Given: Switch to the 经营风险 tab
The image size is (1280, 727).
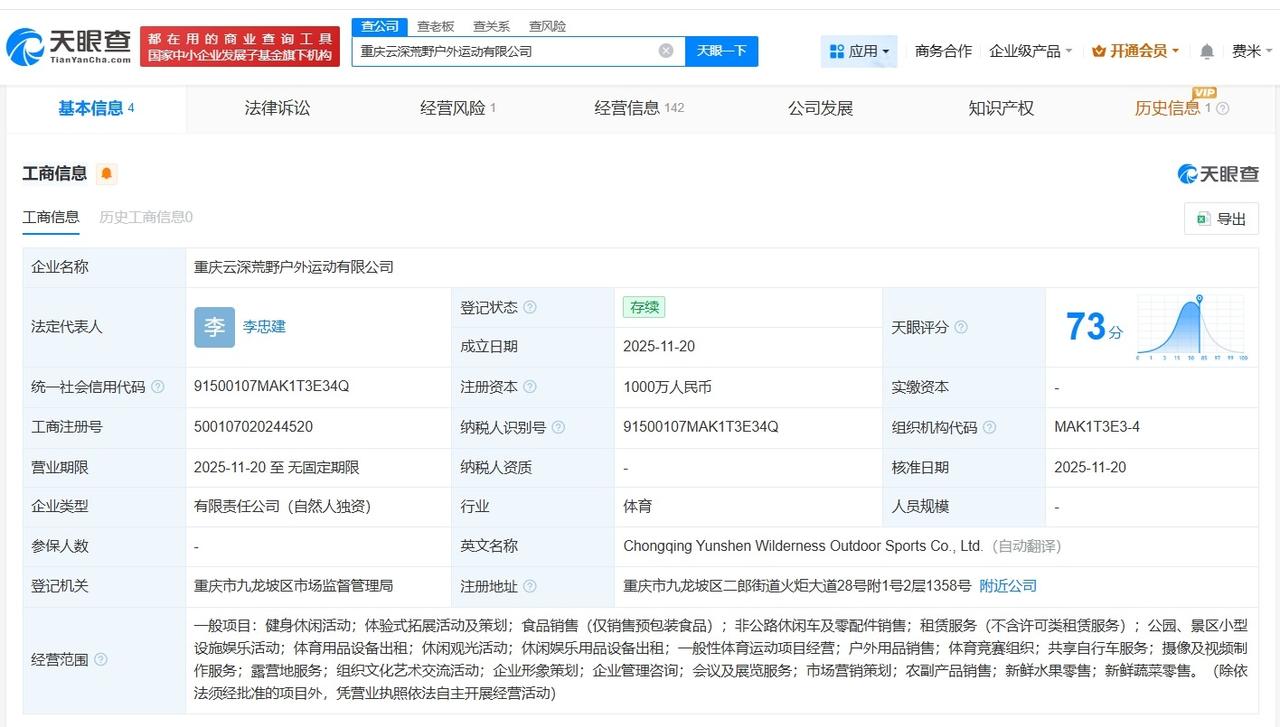Looking at the screenshot, I should tap(458, 109).
